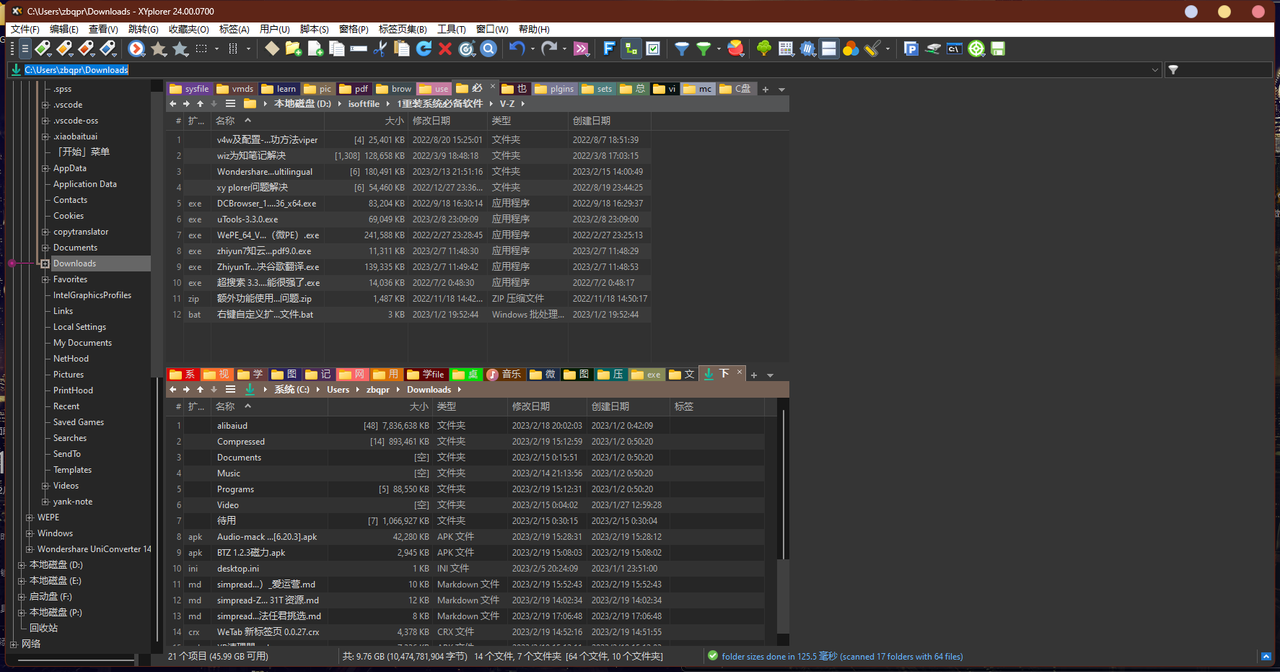Open the Undo history dropdown arrow
This screenshot has width=1280, height=672.
click(533, 48)
